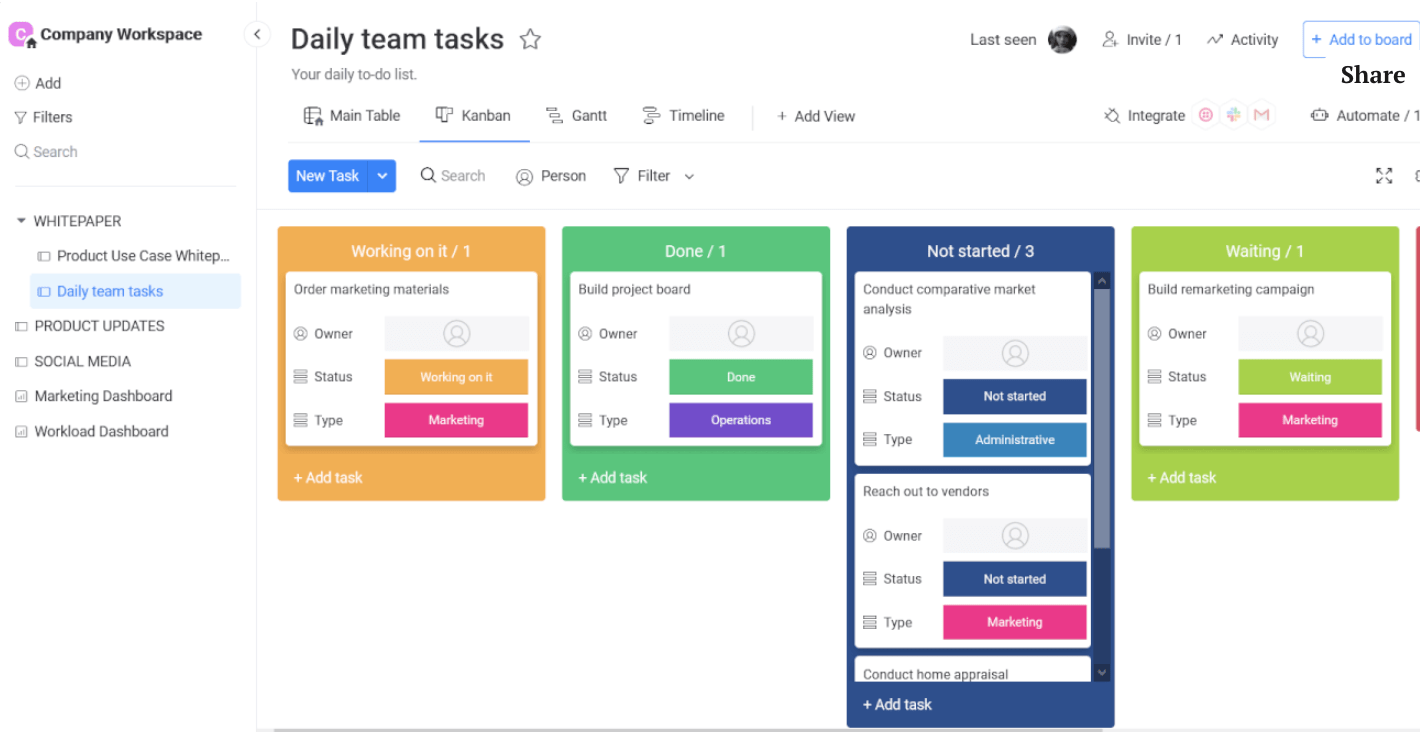This screenshot has height=732, width=1420.
Task: Click the board Search field
Action: pos(453,176)
